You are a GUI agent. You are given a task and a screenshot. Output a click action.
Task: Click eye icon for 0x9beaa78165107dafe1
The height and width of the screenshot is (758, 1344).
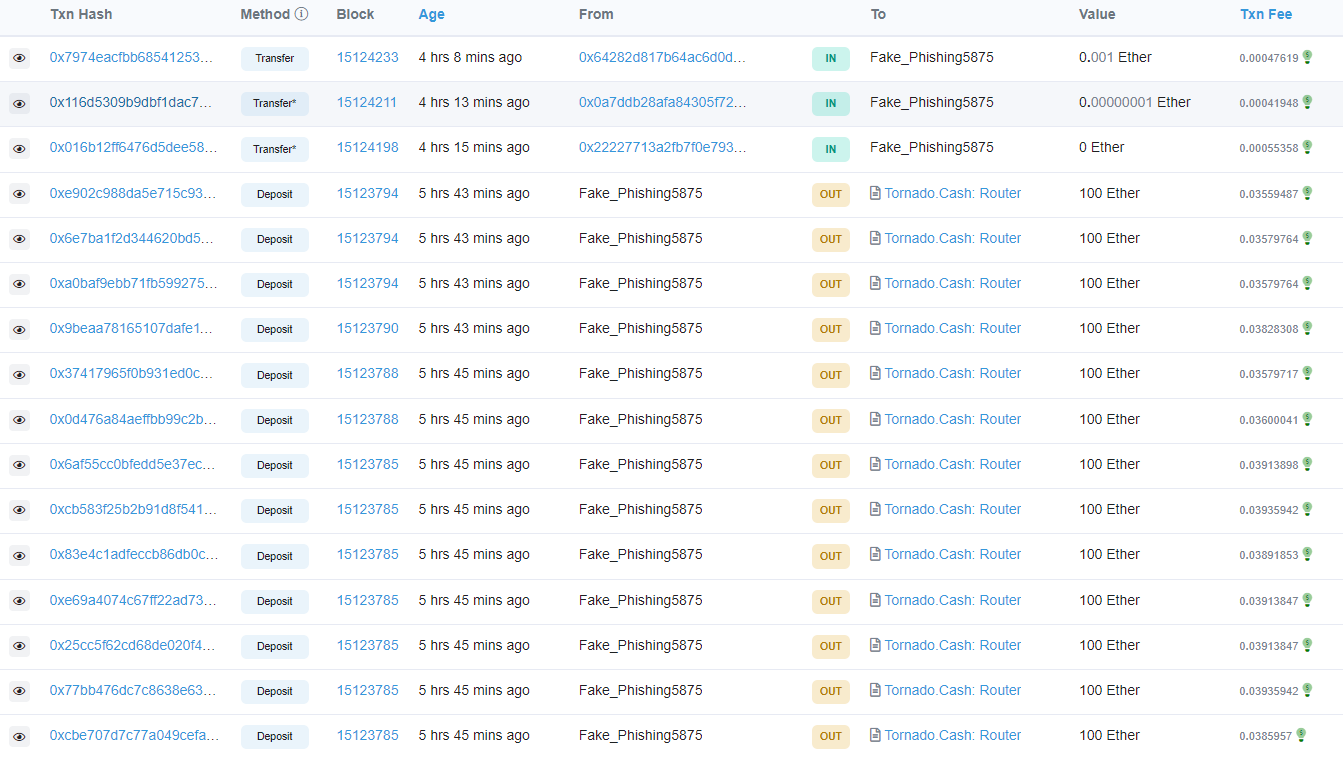tap(19, 329)
